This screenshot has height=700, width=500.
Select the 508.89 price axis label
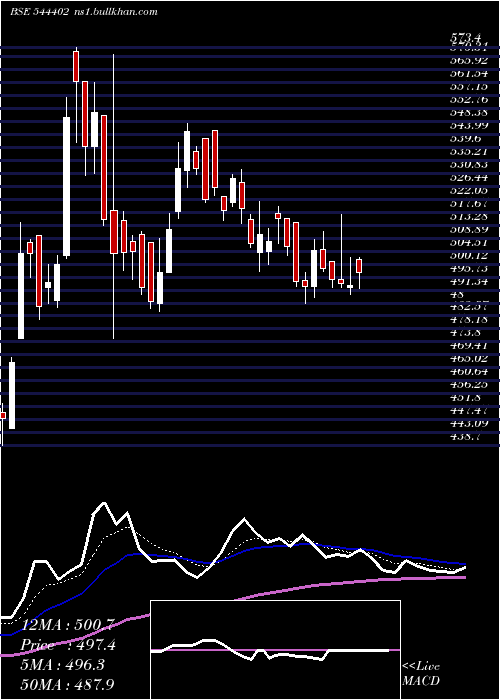pyautogui.click(x=471, y=230)
